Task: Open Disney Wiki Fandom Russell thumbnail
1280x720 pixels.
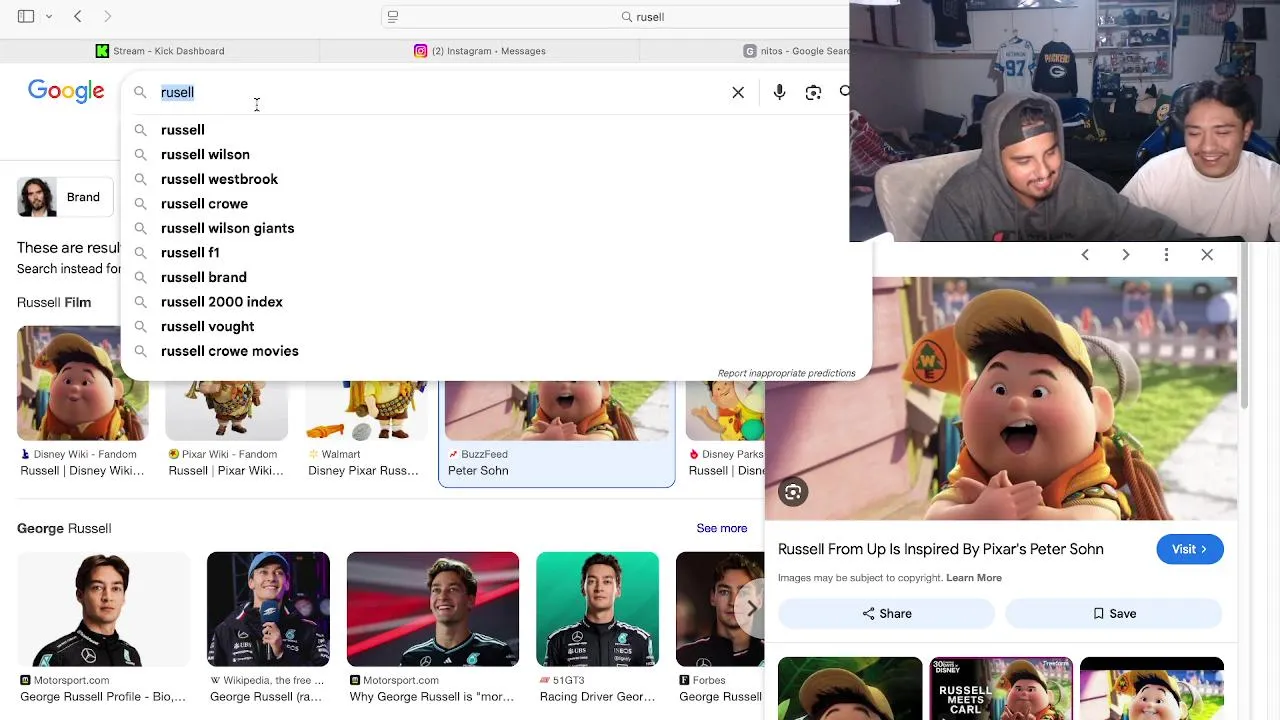Action: (82, 410)
